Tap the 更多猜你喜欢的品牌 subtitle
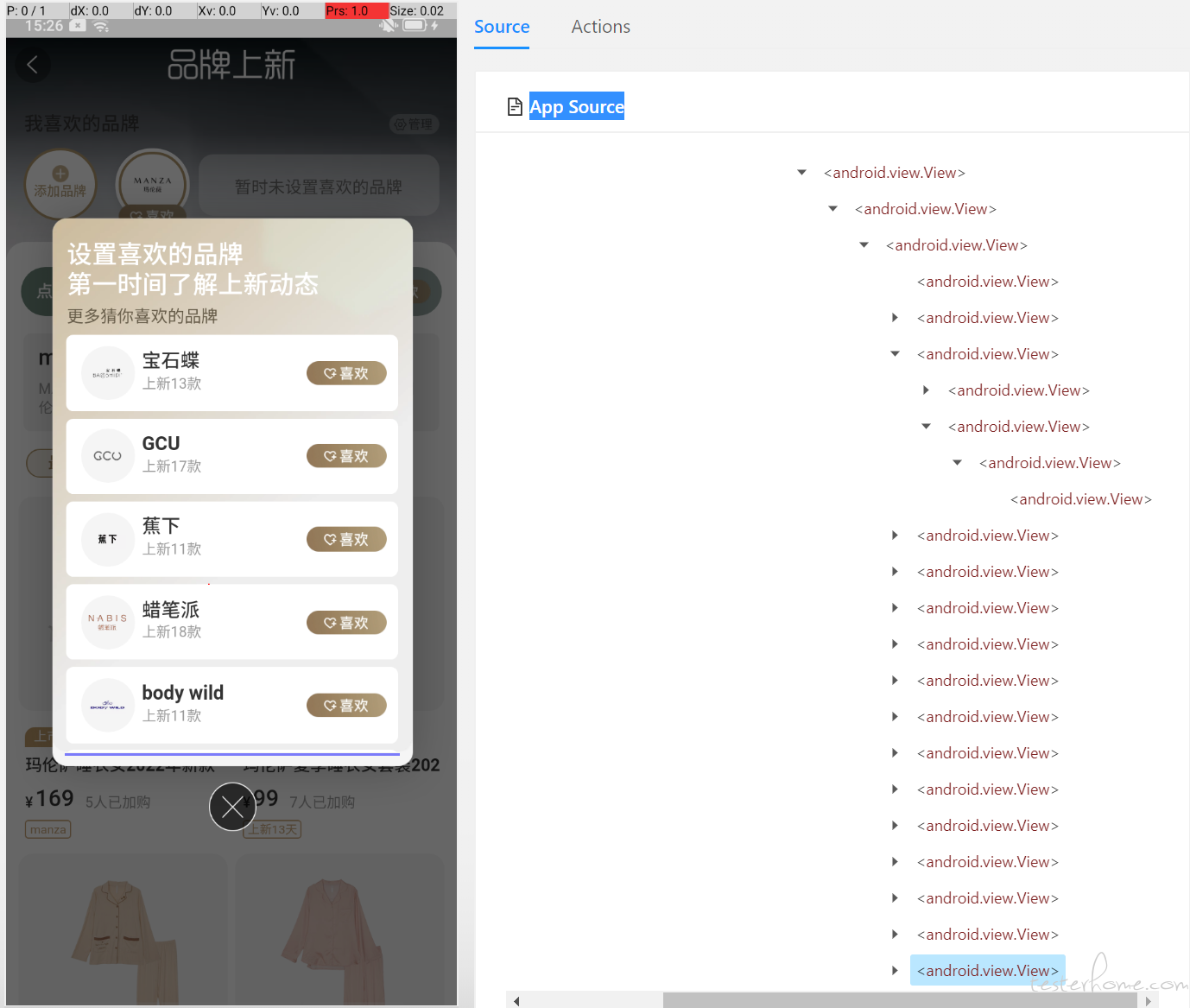This screenshot has width=1190, height=1008. (142, 316)
